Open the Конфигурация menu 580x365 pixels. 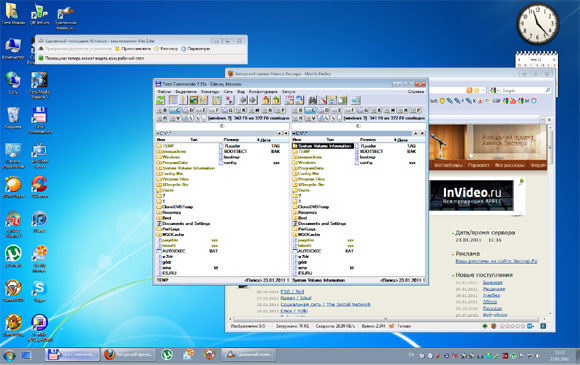point(263,91)
